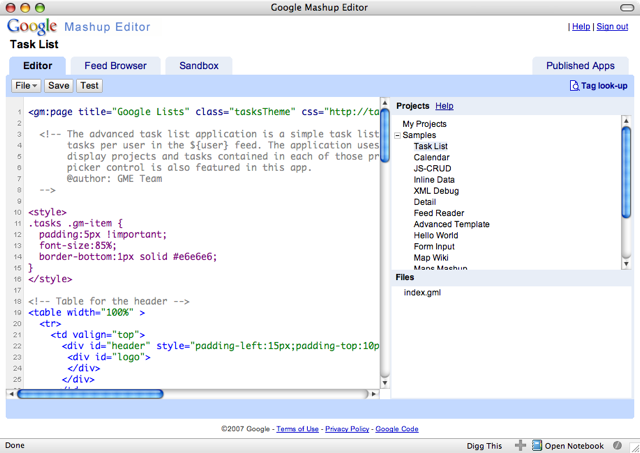Screen dimensions: 640x453
Task: Collapse the Samples tree node
Action: click(x=398, y=135)
